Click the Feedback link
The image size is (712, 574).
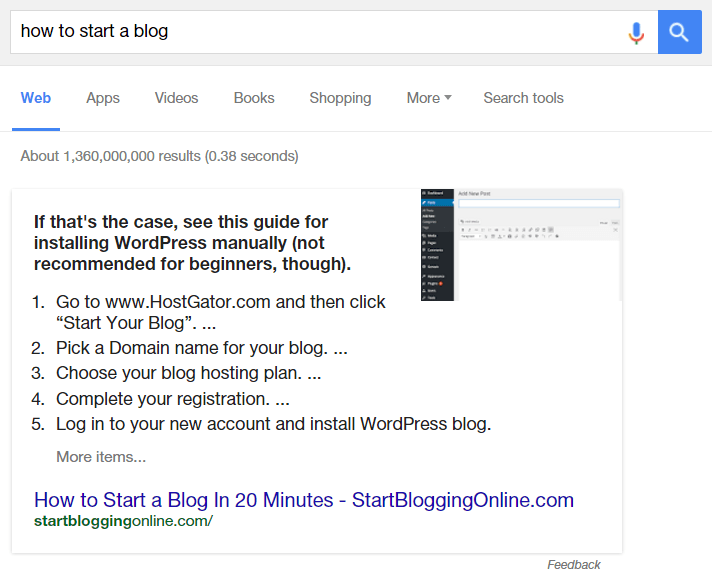pos(574,564)
